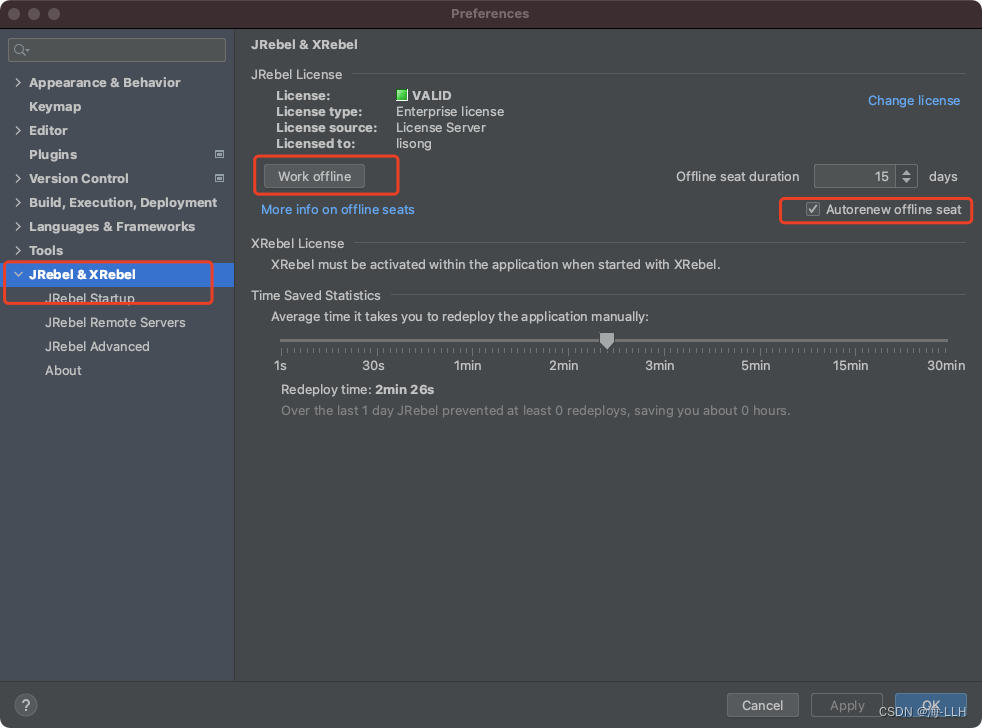Open help with the question mark button
This screenshot has height=728, width=982.
(x=26, y=705)
